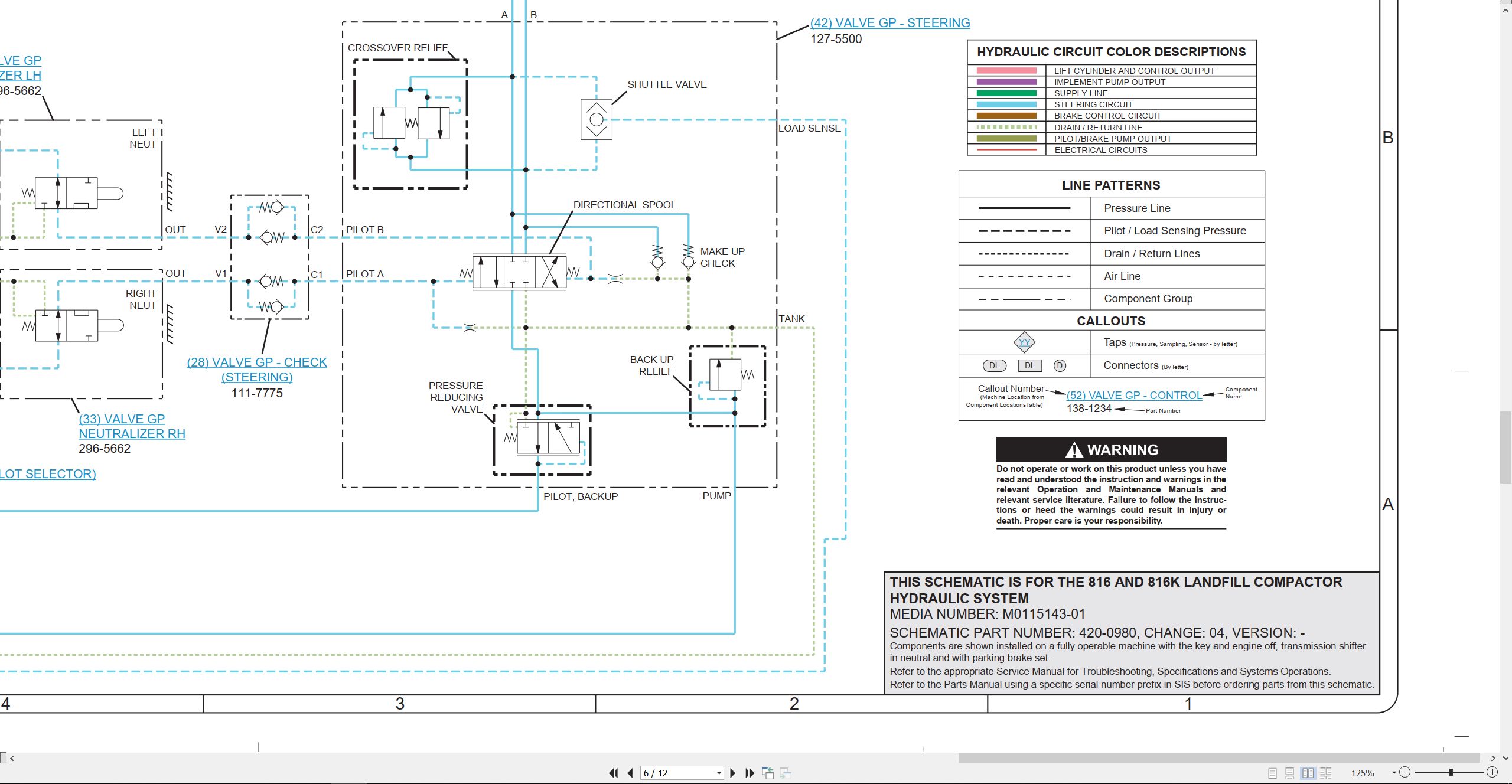1512x784 pixels.
Task: Jump to the last page
Action: [750, 773]
